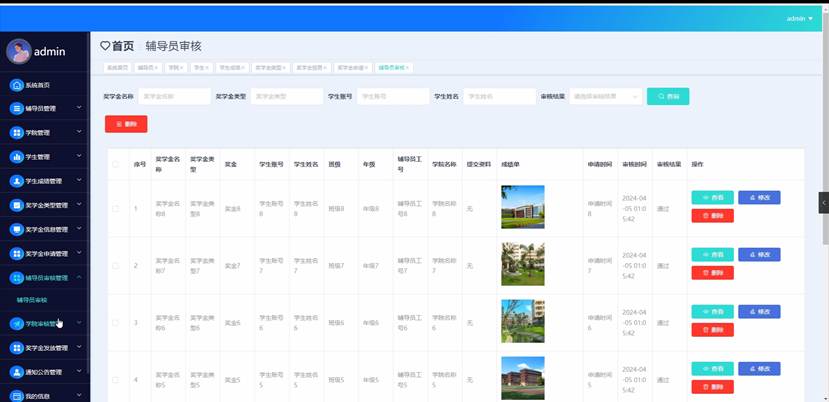
Task: Open 系统首页 via its home icon
Action: click(x=17, y=85)
